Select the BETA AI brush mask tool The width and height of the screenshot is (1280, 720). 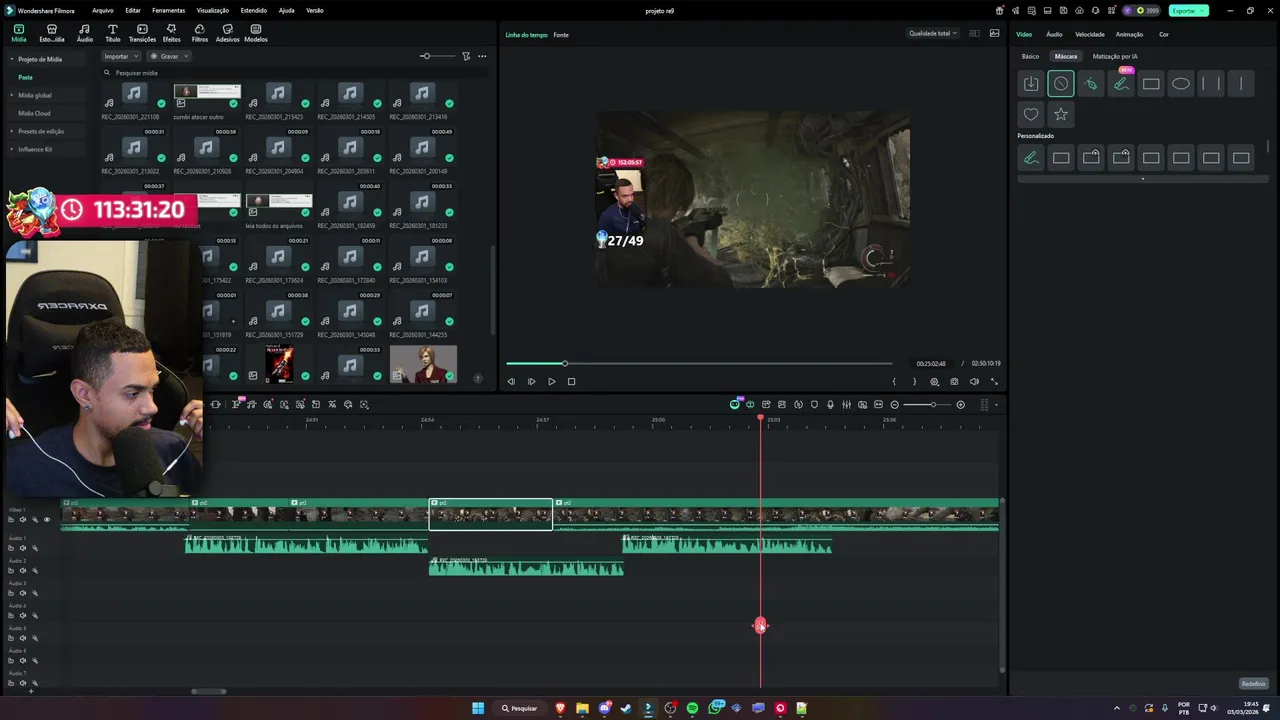[1121, 84]
